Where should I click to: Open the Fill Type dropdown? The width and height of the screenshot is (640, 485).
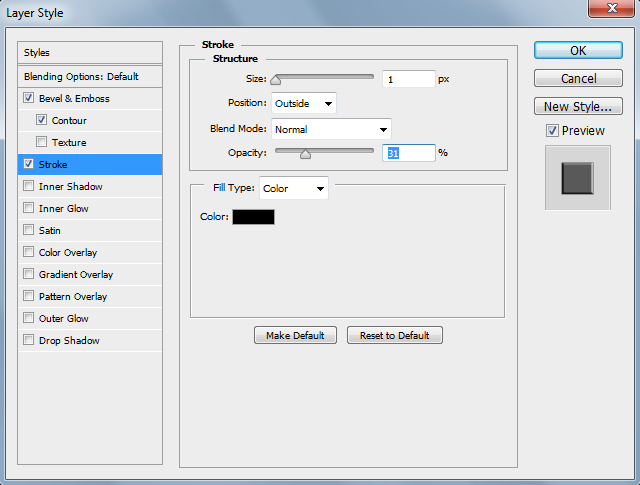(293, 188)
